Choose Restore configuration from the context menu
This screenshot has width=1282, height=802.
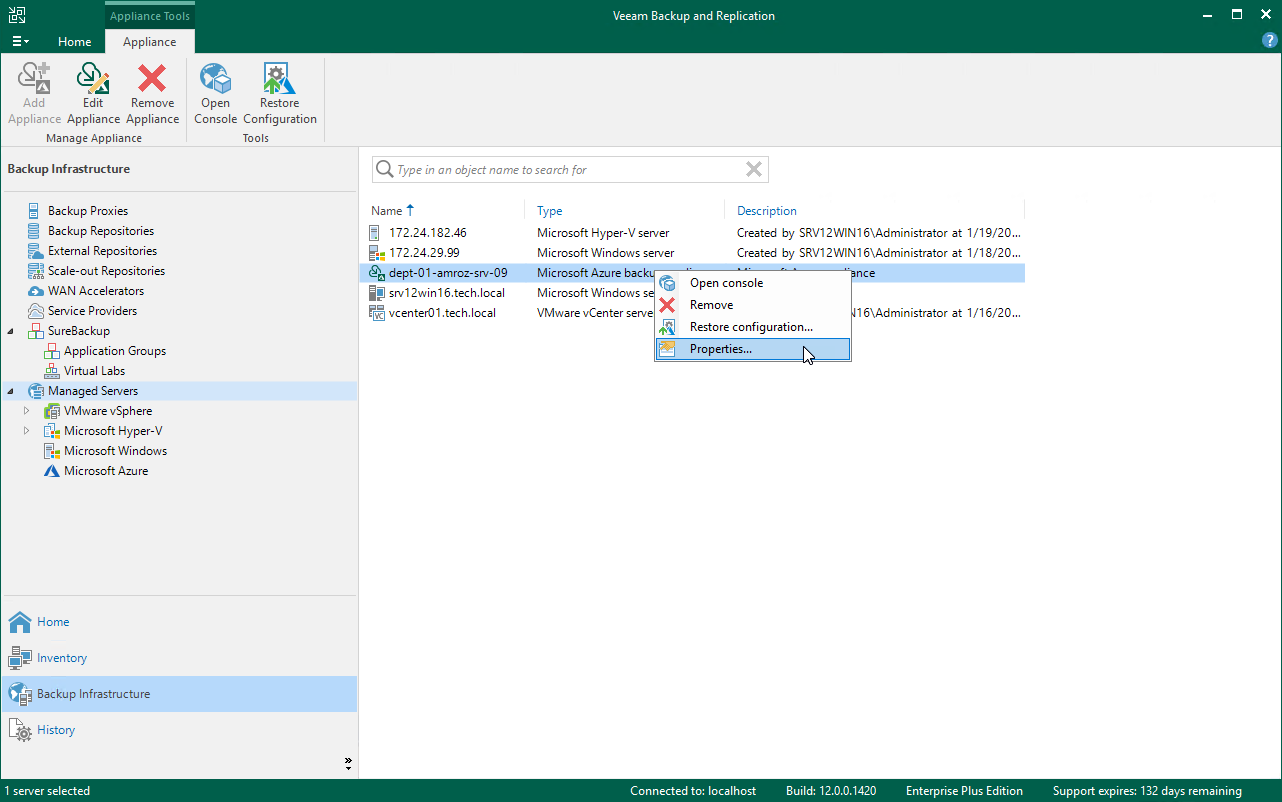coord(751,327)
